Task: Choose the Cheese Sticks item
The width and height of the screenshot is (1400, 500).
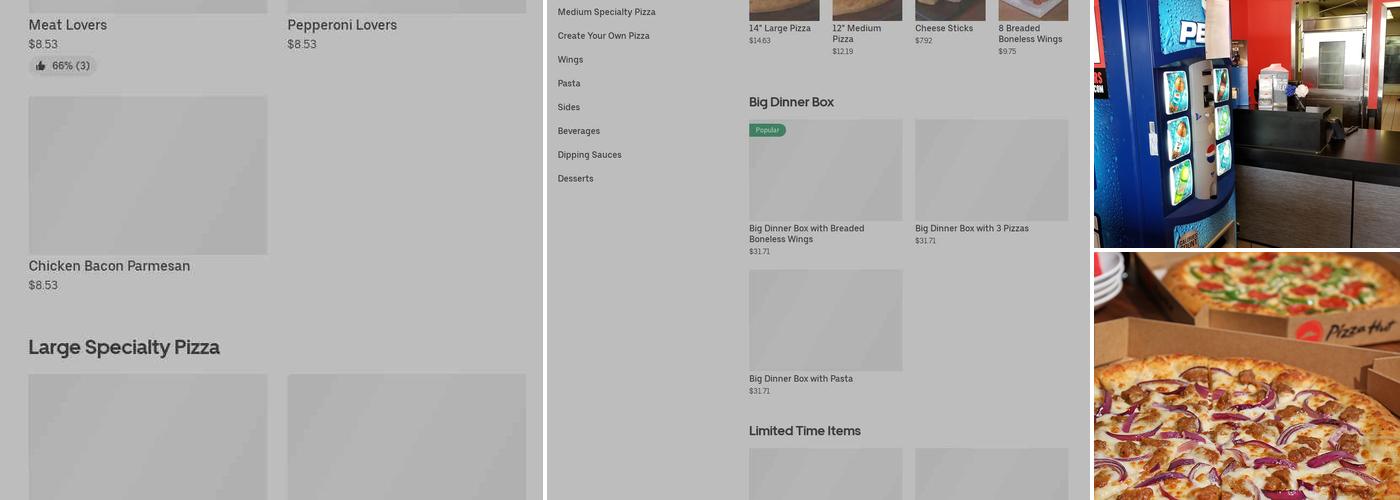Action: point(944,28)
